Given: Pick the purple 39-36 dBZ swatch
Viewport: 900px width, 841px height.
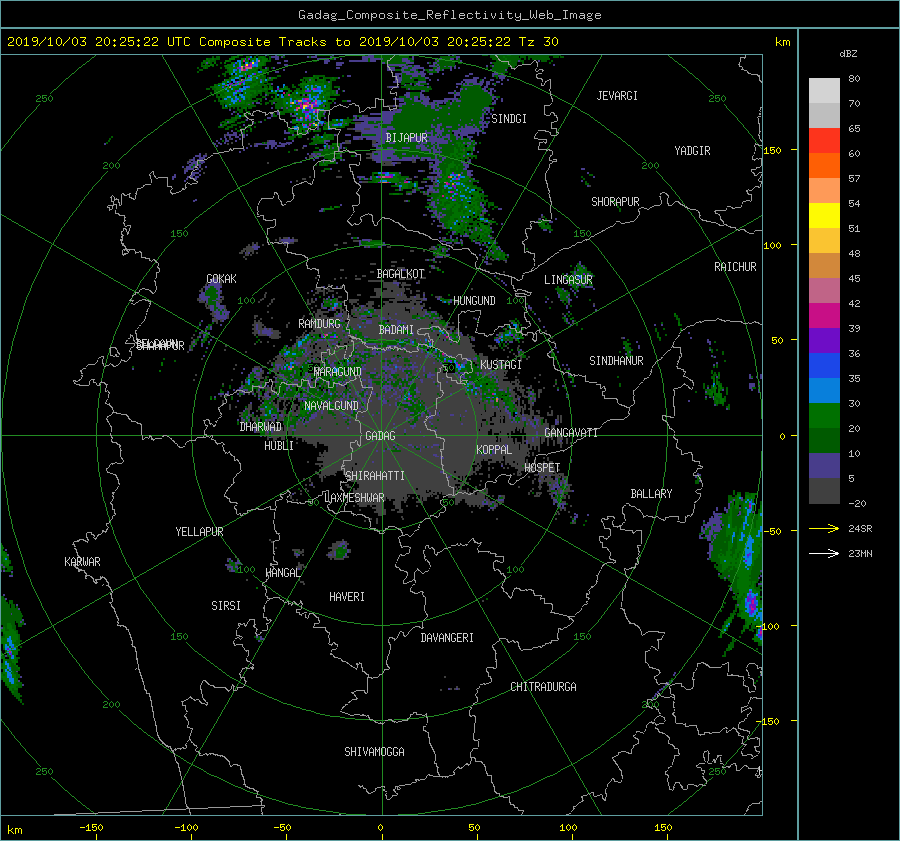Looking at the screenshot, I should 824,340.
